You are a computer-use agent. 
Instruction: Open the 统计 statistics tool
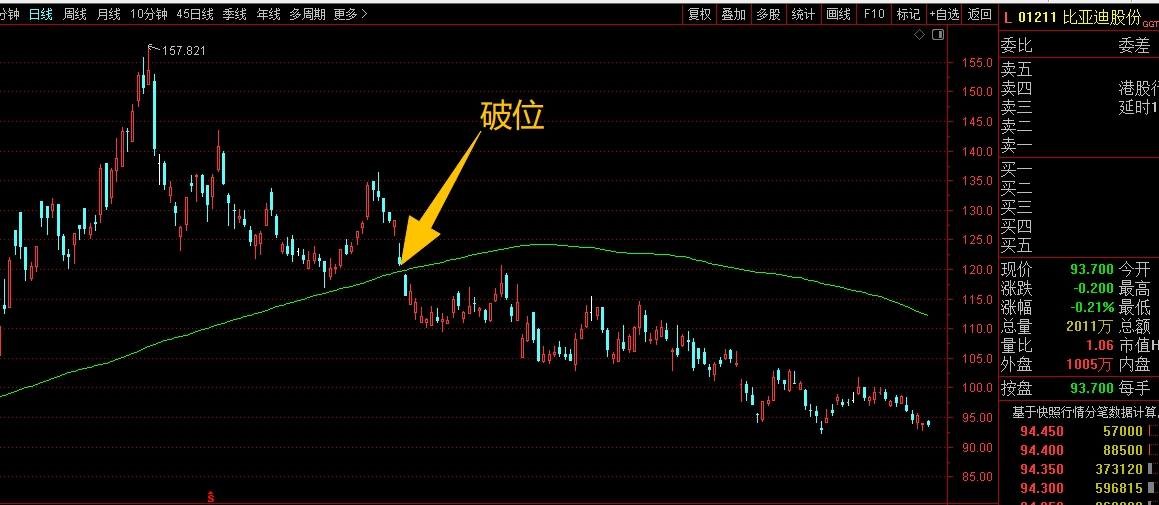click(803, 14)
